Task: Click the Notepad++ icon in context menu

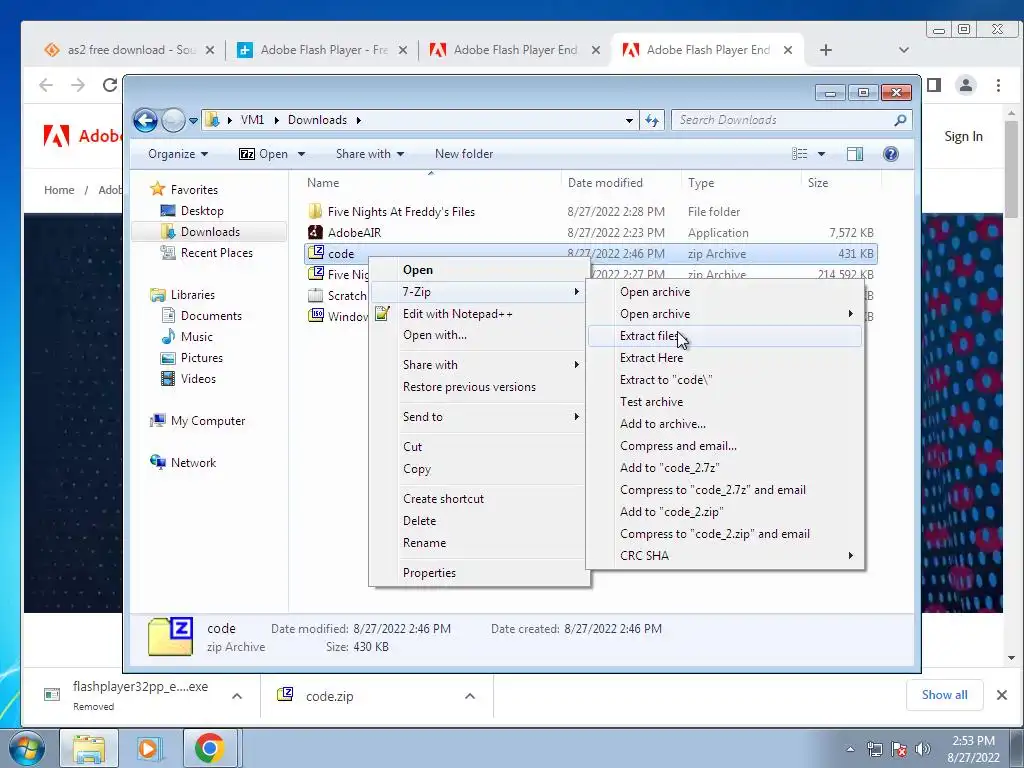Action: (383, 313)
